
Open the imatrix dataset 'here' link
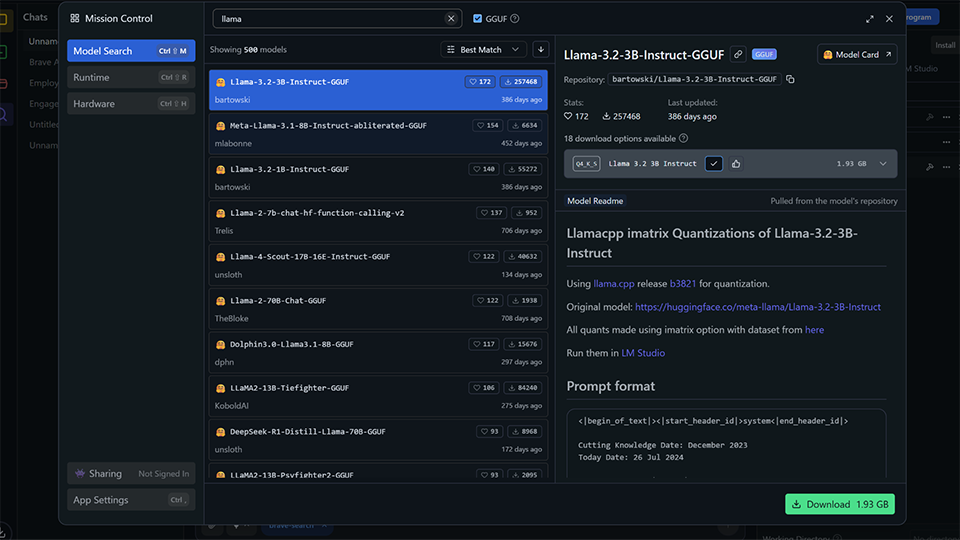point(814,329)
